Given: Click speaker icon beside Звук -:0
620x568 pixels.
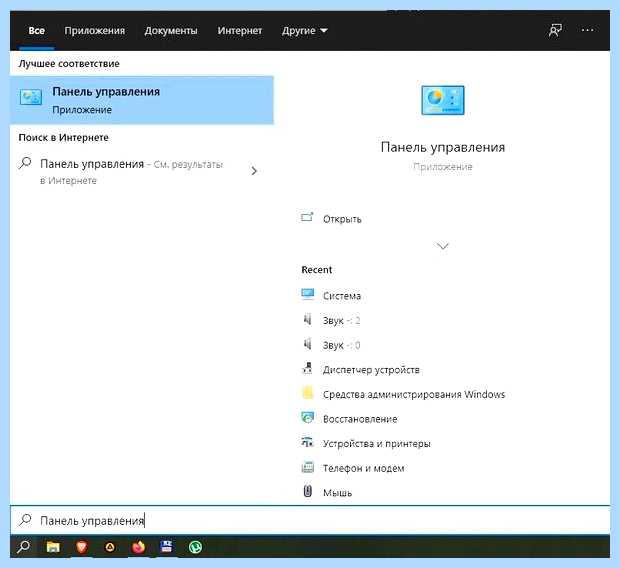Looking at the screenshot, I should click(307, 344).
